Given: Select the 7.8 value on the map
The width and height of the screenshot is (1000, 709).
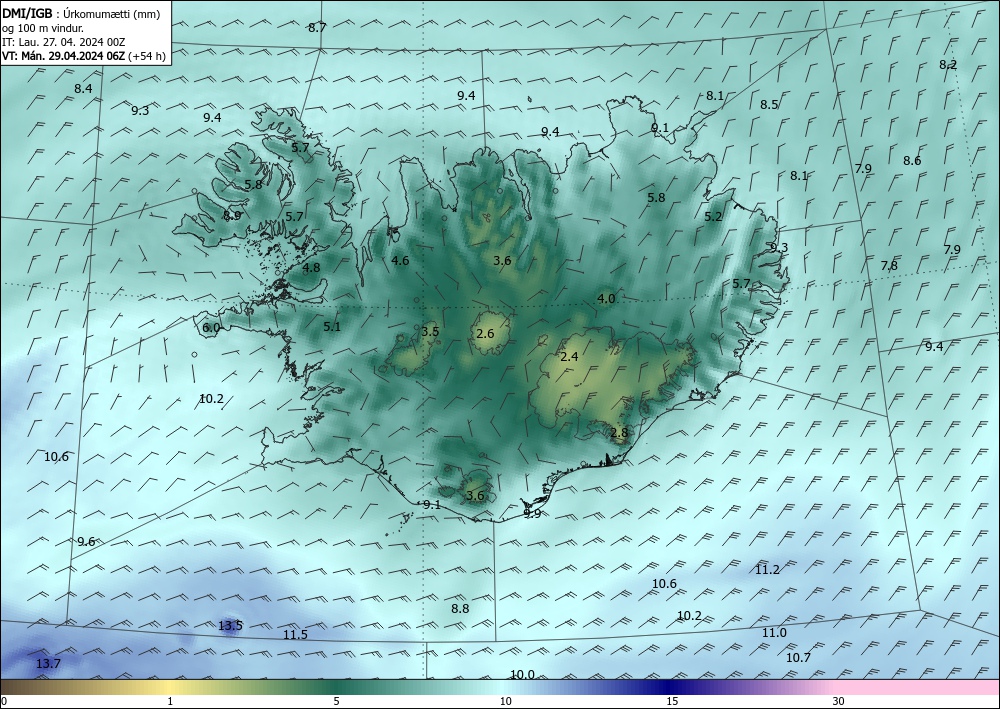Looking at the screenshot, I should tap(889, 265).
